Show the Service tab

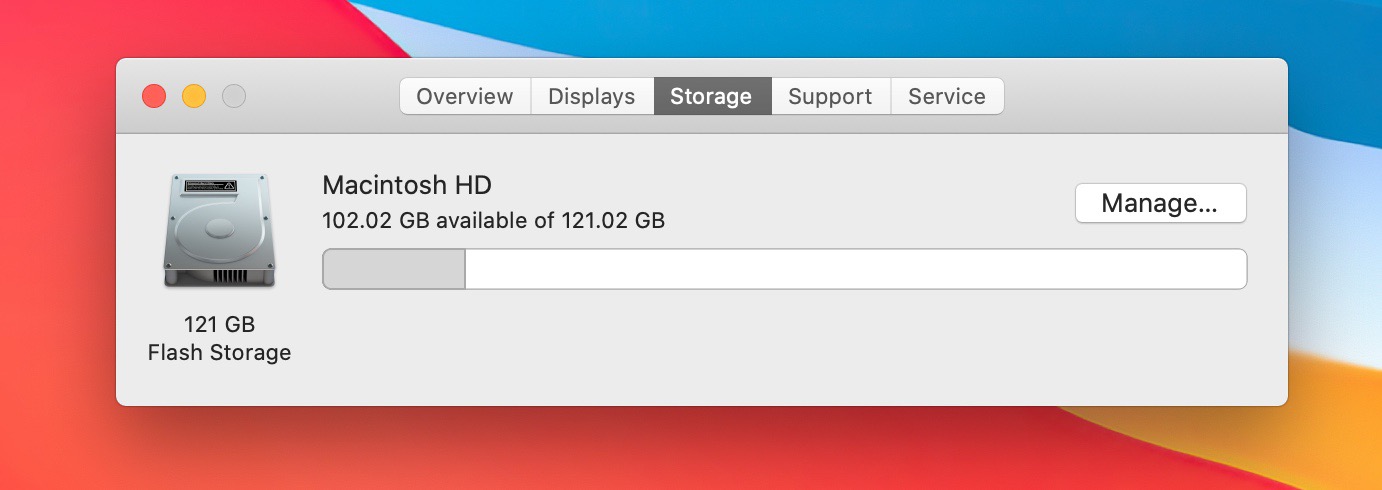click(x=947, y=96)
